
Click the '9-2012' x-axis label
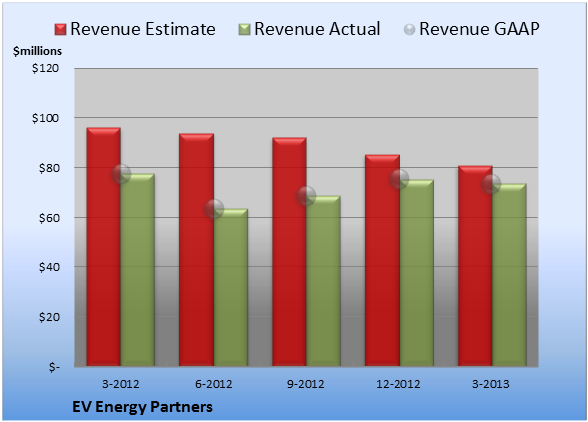coord(306,384)
